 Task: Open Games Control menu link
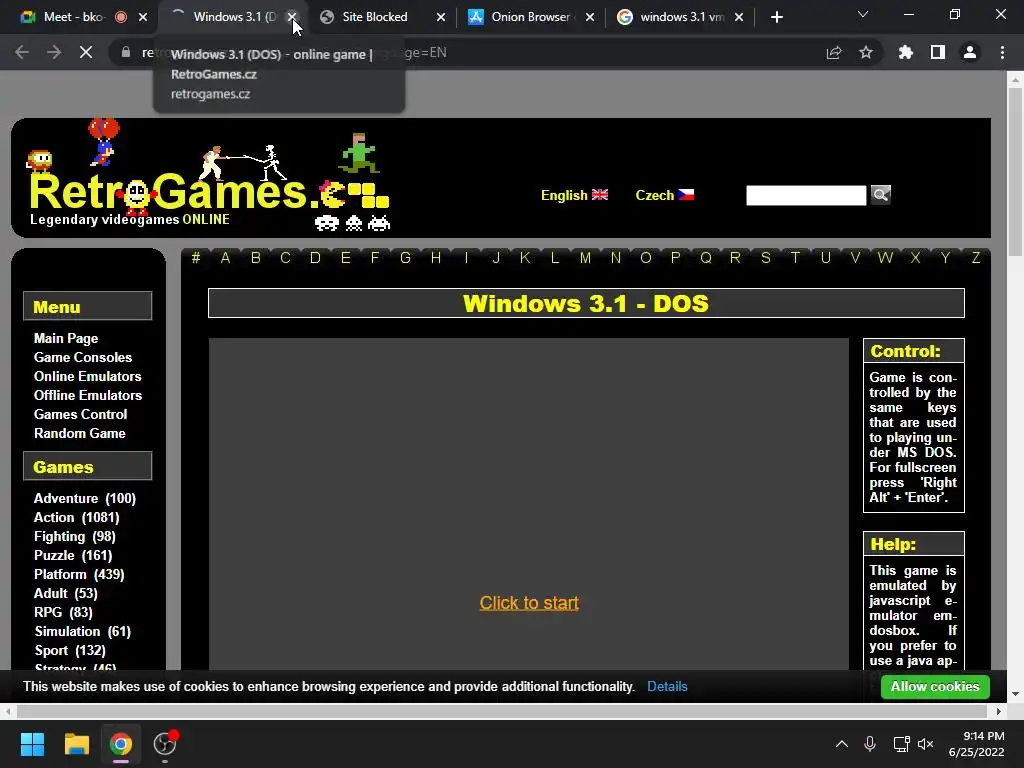(x=80, y=414)
